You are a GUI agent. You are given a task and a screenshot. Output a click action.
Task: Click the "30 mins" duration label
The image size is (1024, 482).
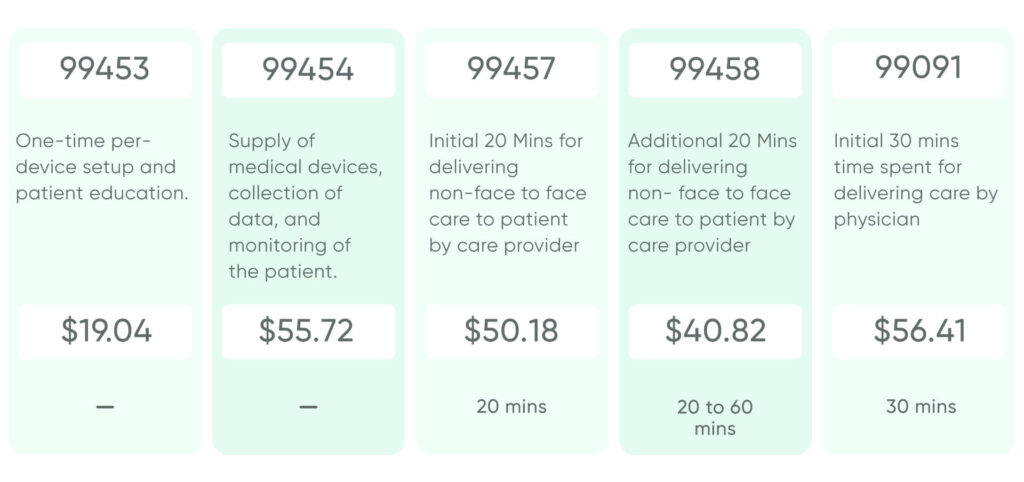pyautogui.click(x=921, y=406)
